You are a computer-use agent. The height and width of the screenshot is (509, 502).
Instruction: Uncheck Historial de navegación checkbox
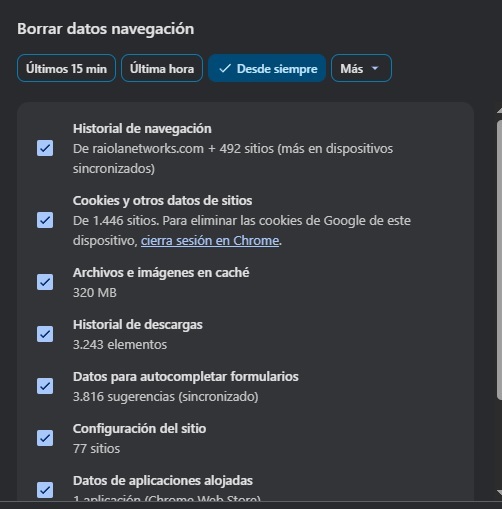(x=45, y=148)
